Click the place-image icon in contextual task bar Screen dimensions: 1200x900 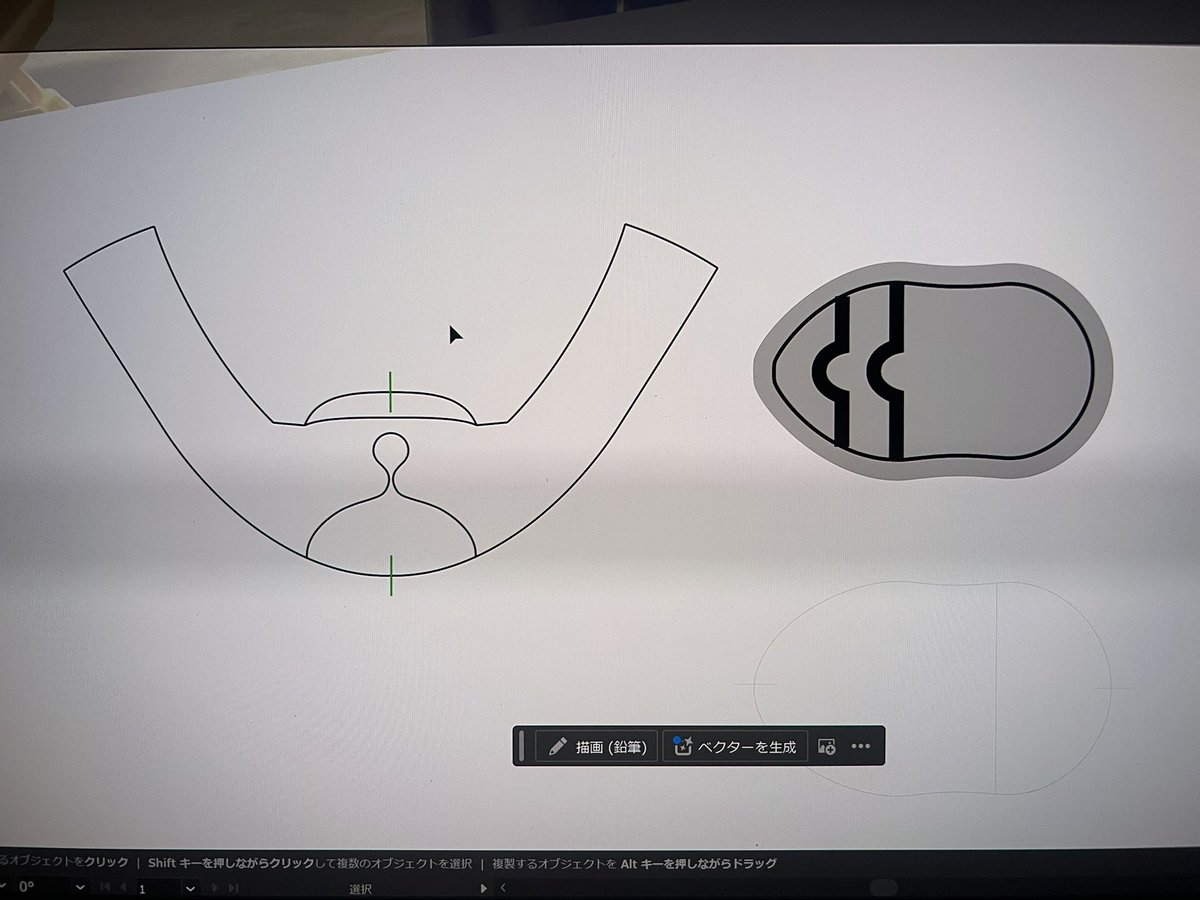pyautogui.click(x=827, y=746)
